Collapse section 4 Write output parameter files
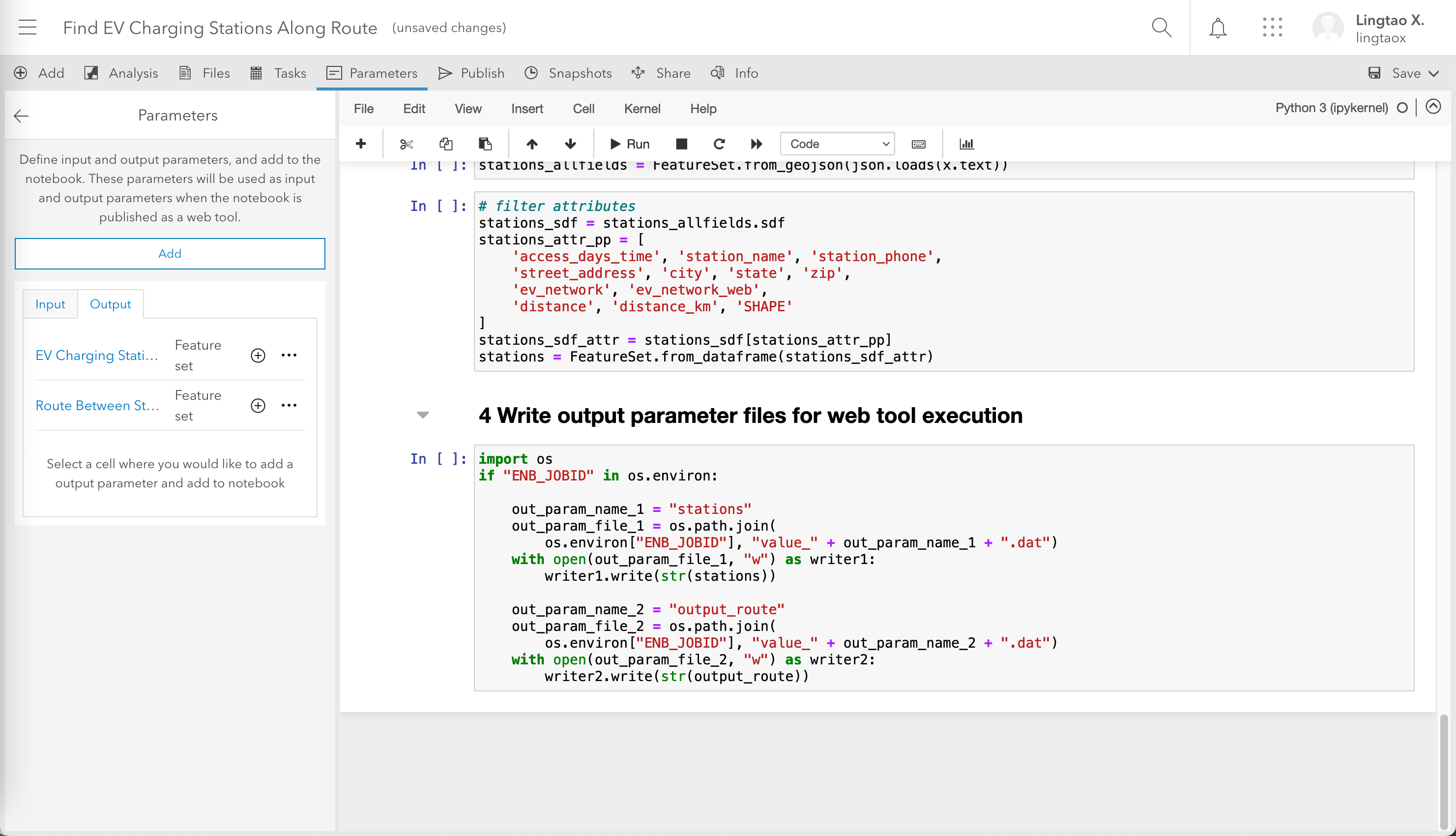 tap(423, 415)
